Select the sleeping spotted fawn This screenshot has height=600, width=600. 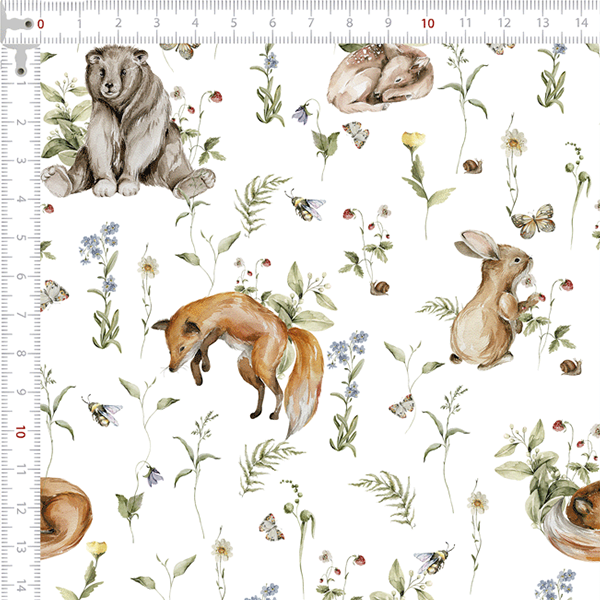point(380,78)
